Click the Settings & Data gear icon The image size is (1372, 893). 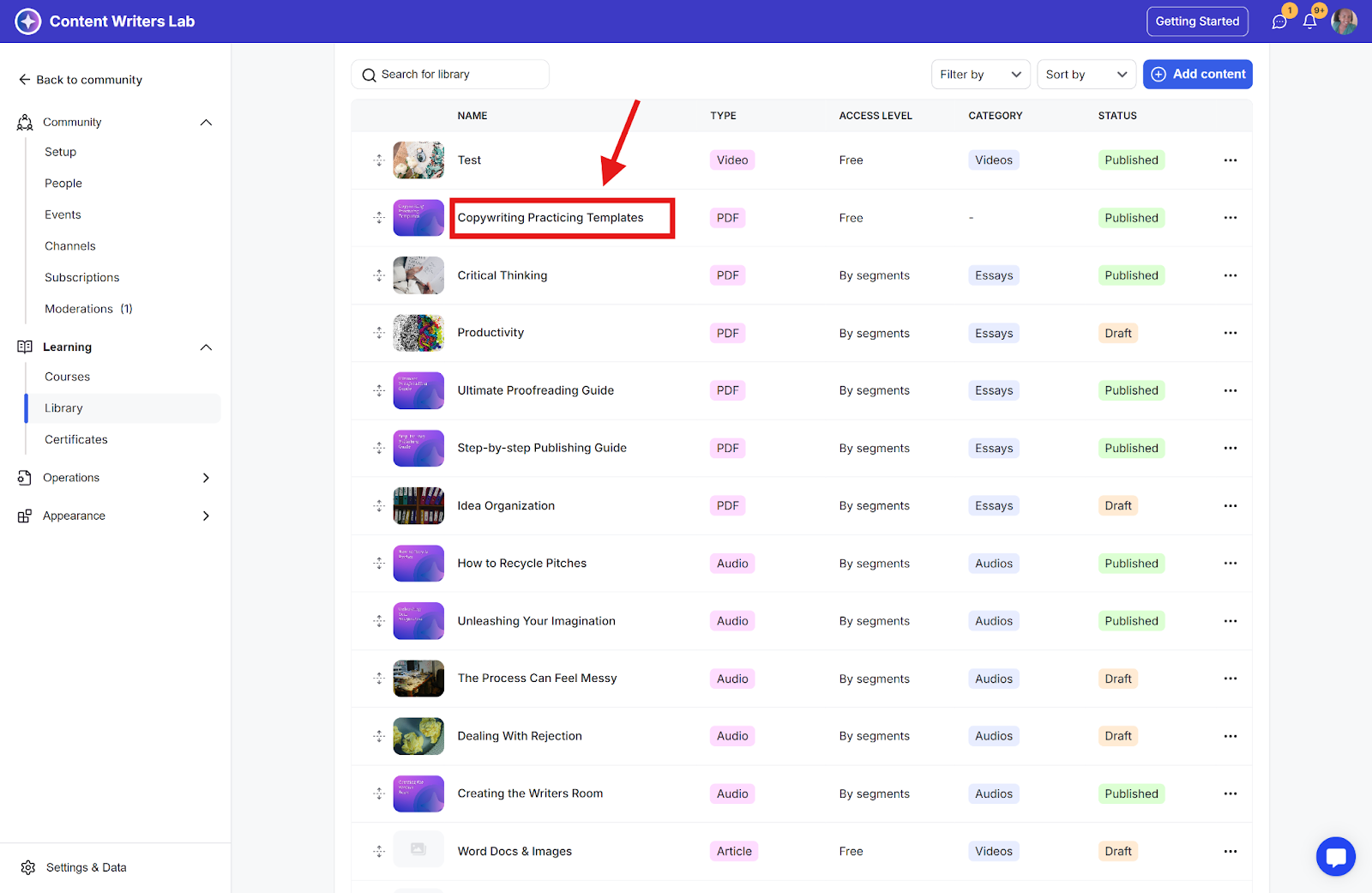pos(28,867)
